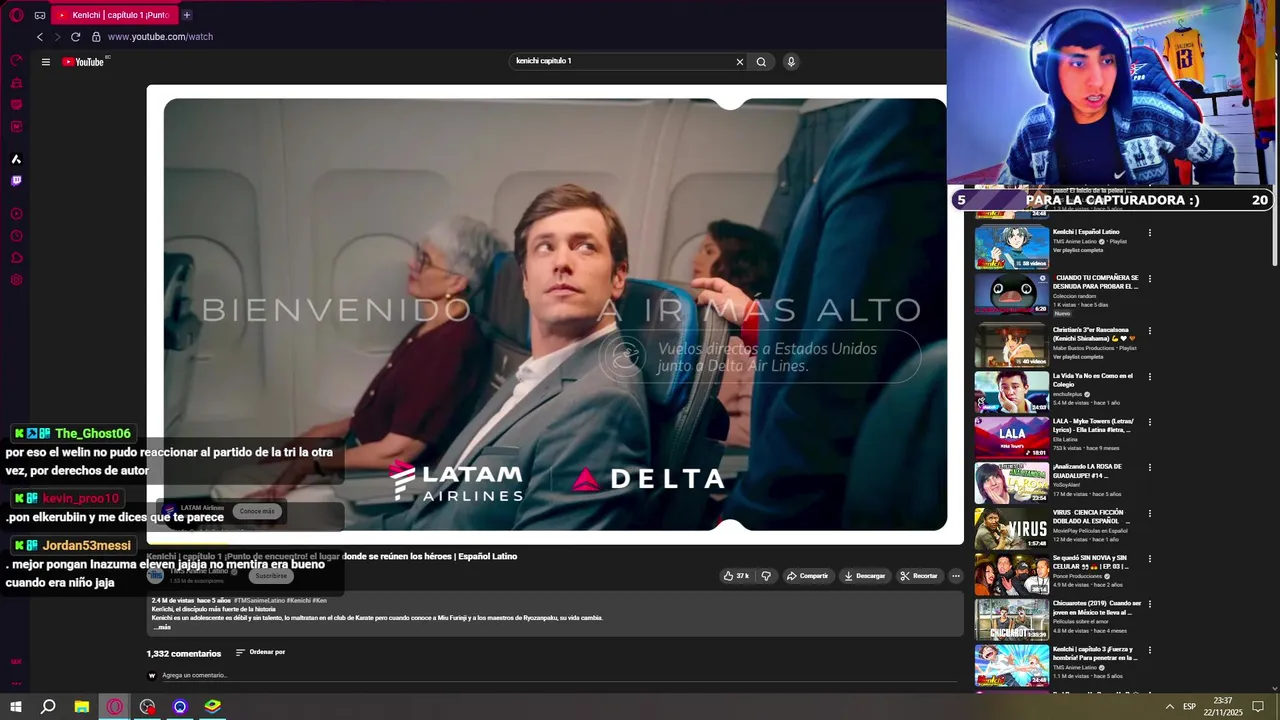Click the Descargar download button
The height and width of the screenshot is (720, 1280).
pos(864,576)
